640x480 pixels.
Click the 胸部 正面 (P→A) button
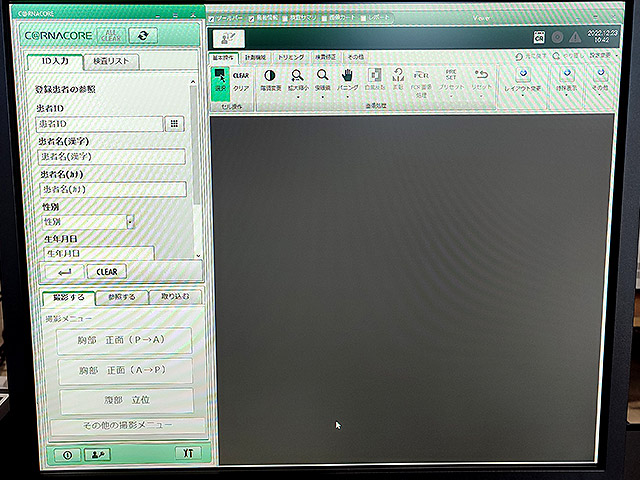(x=124, y=340)
